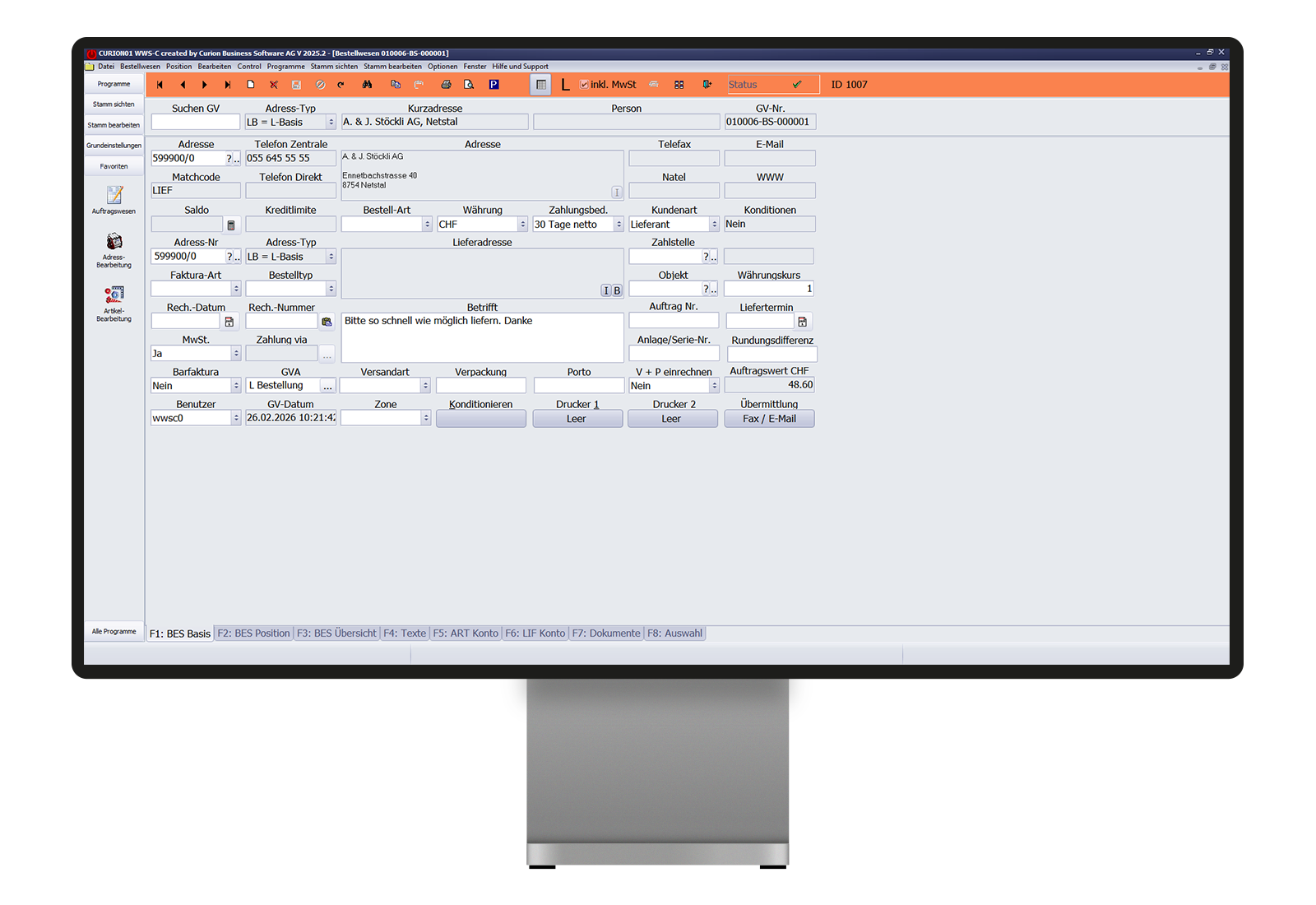The width and height of the screenshot is (1316, 905).
Task: Open the Optionen menu
Action: [x=442, y=67]
